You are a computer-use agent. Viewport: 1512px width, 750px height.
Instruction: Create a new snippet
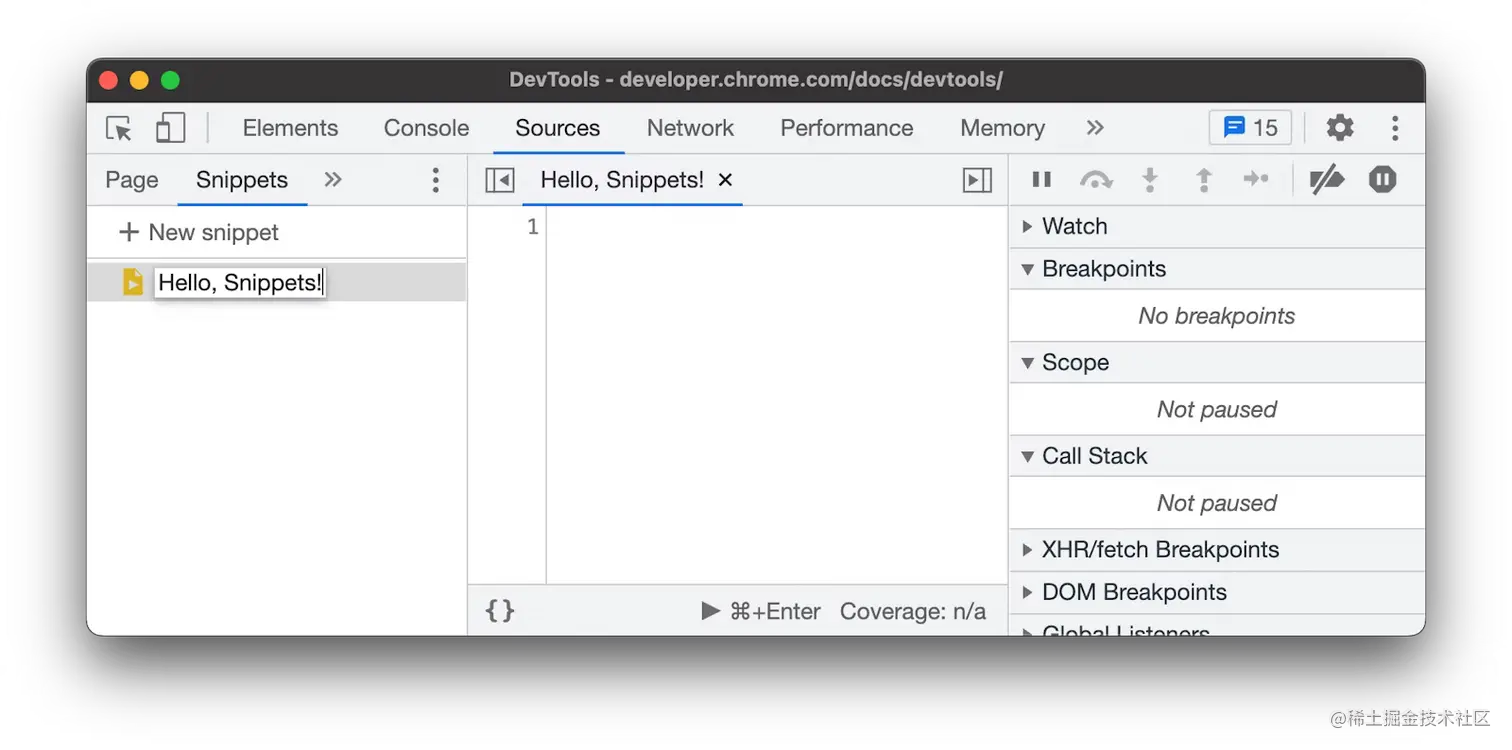(x=199, y=233)
